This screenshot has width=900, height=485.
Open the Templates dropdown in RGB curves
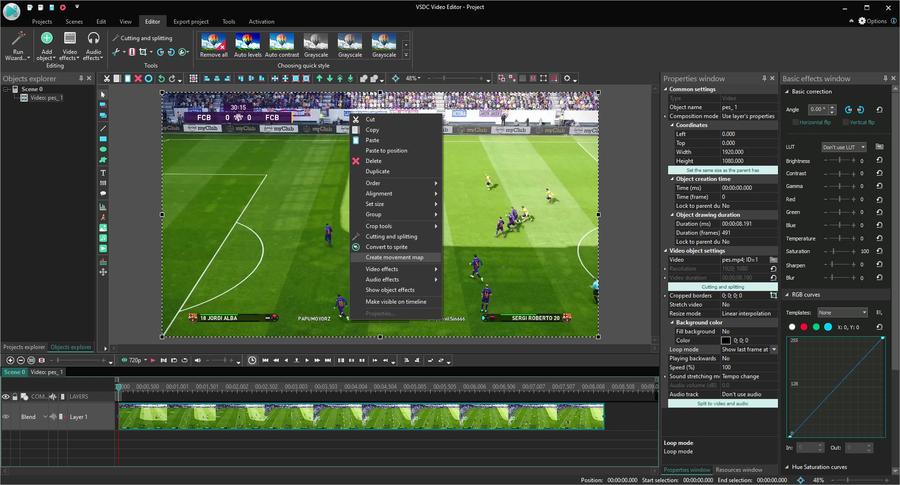(x=843, y=312)
